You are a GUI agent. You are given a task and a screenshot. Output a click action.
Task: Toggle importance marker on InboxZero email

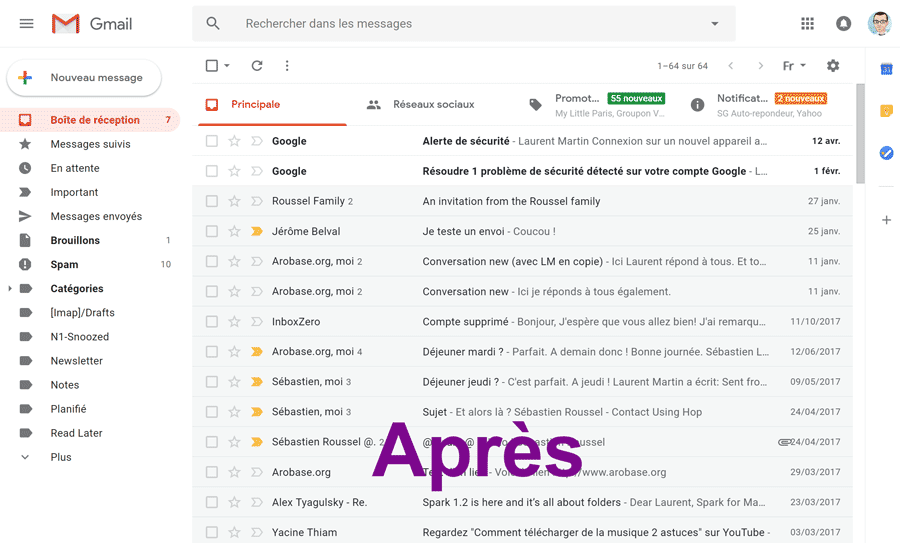coord(256,322)
